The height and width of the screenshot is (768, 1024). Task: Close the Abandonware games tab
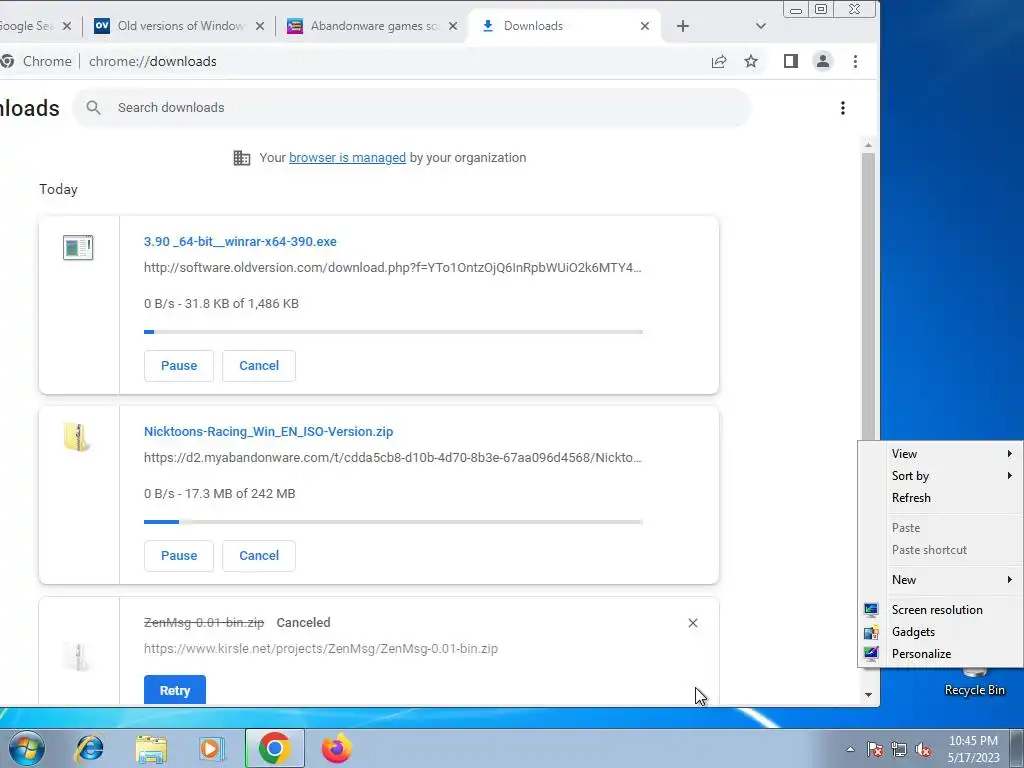click(453, 26)
